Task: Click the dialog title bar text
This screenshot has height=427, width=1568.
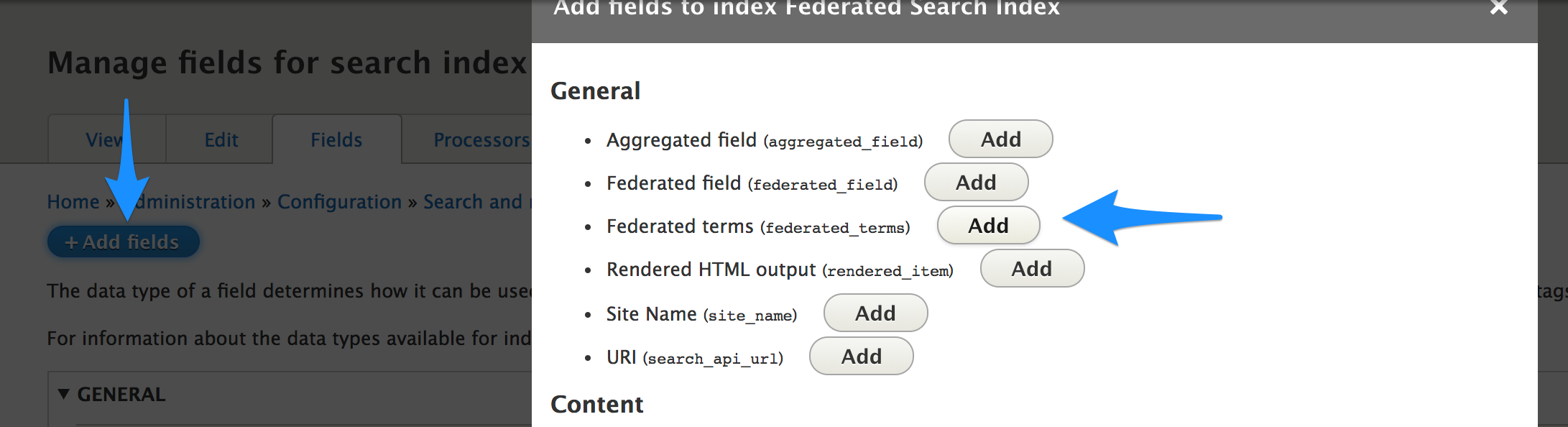Action: [806, 9]
